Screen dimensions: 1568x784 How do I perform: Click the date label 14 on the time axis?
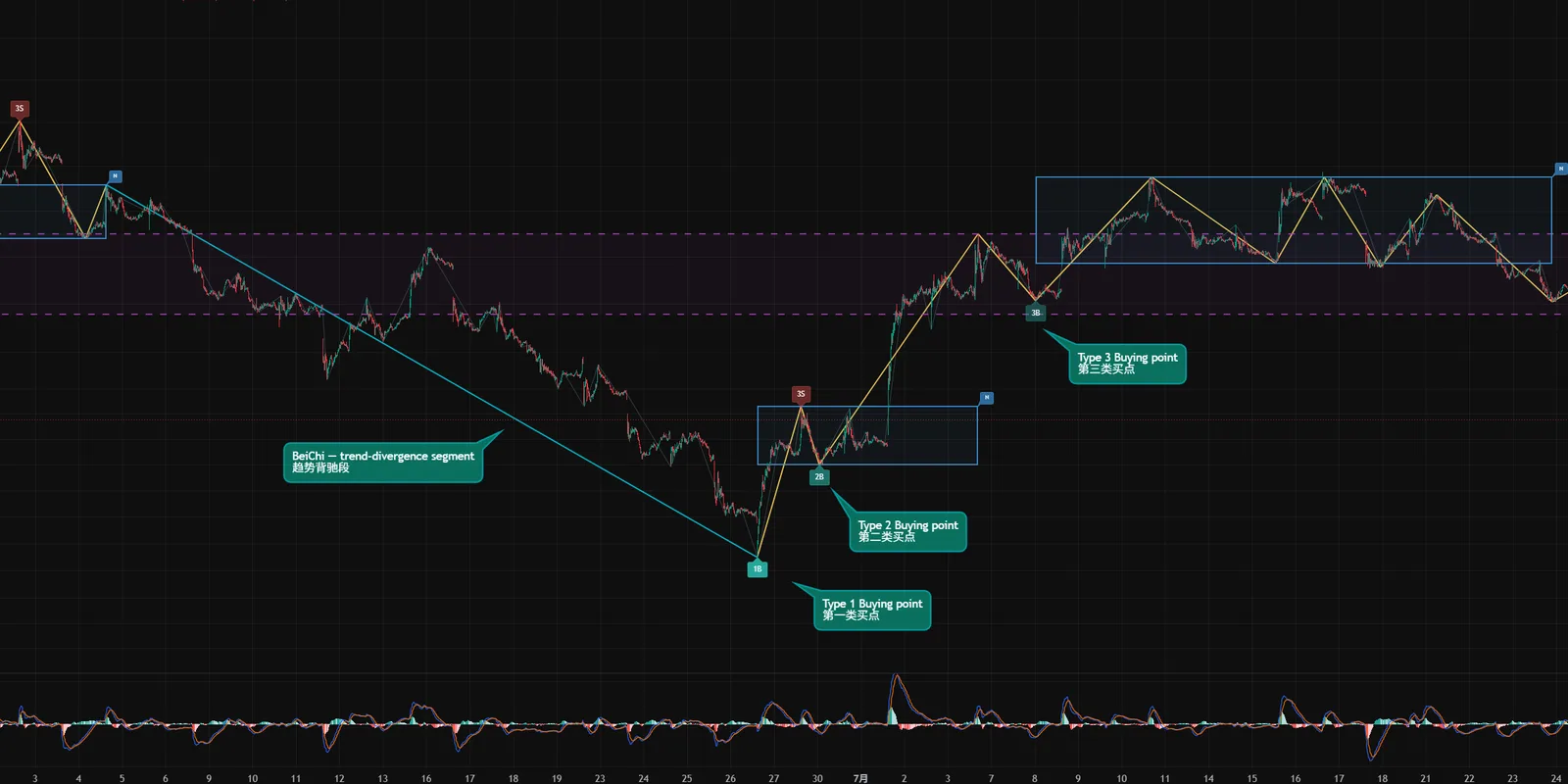click(1208, 778)
